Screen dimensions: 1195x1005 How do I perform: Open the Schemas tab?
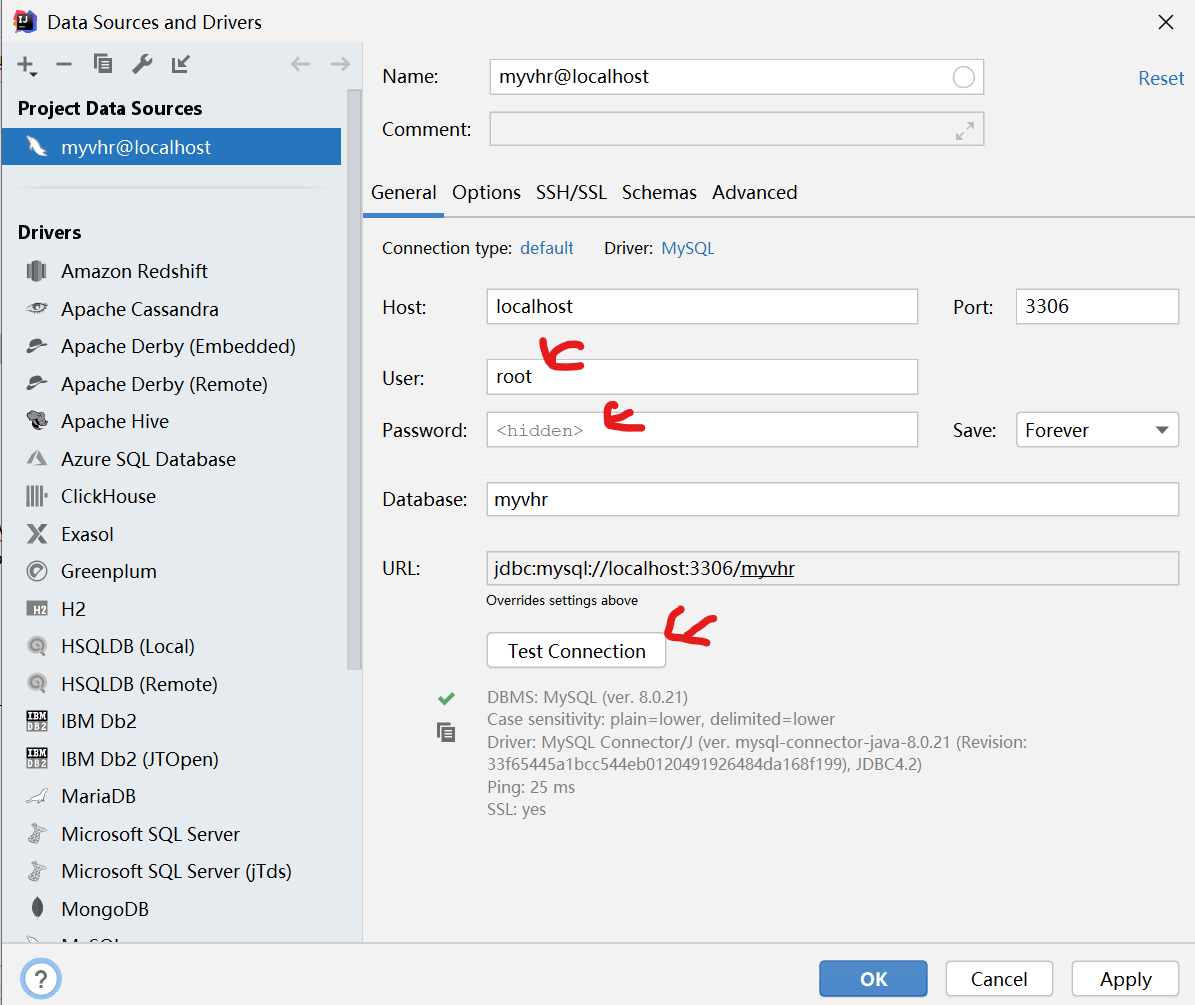tap(659, 193)
